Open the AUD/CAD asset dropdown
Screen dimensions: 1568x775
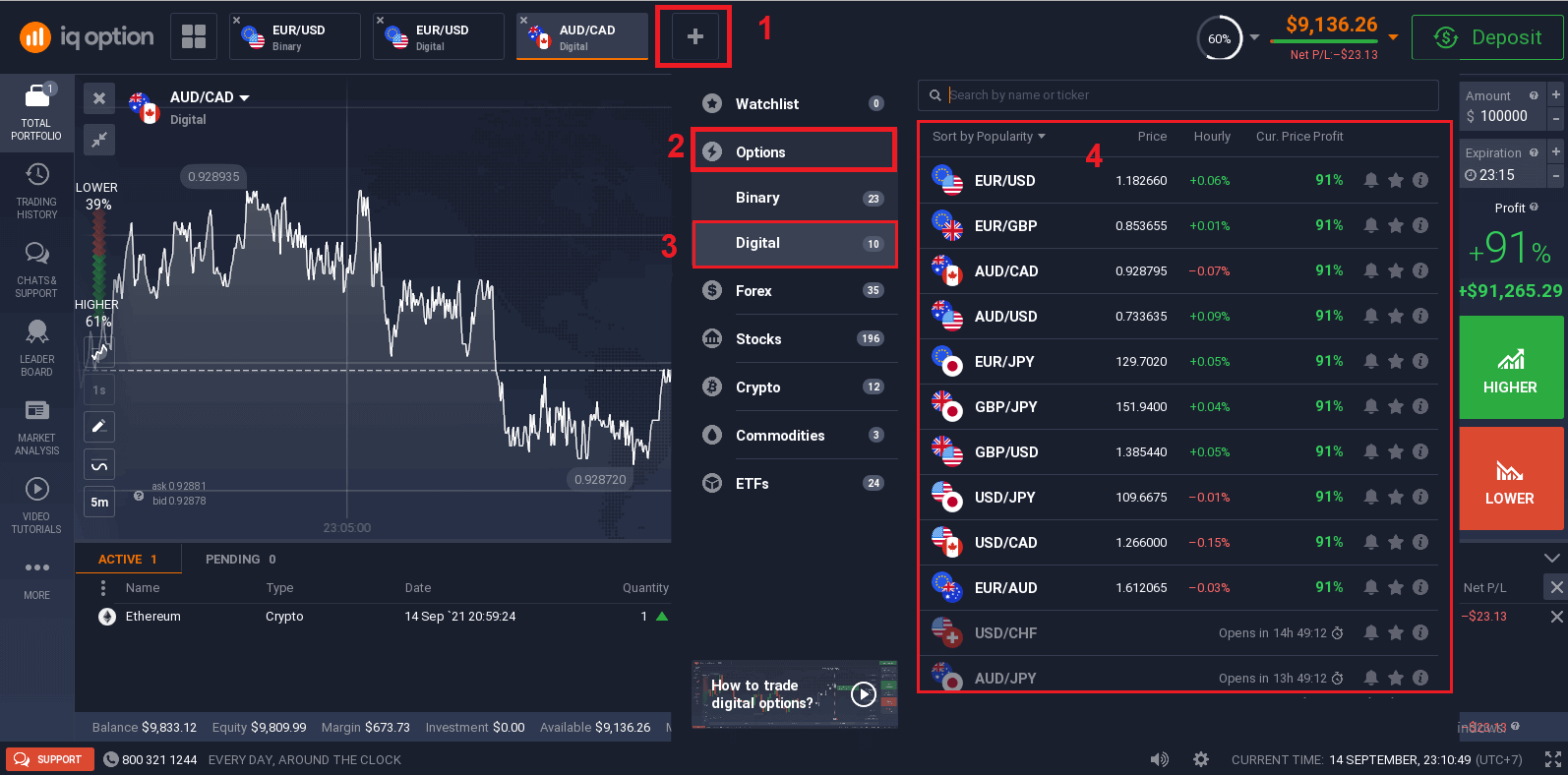pos(210,97)
